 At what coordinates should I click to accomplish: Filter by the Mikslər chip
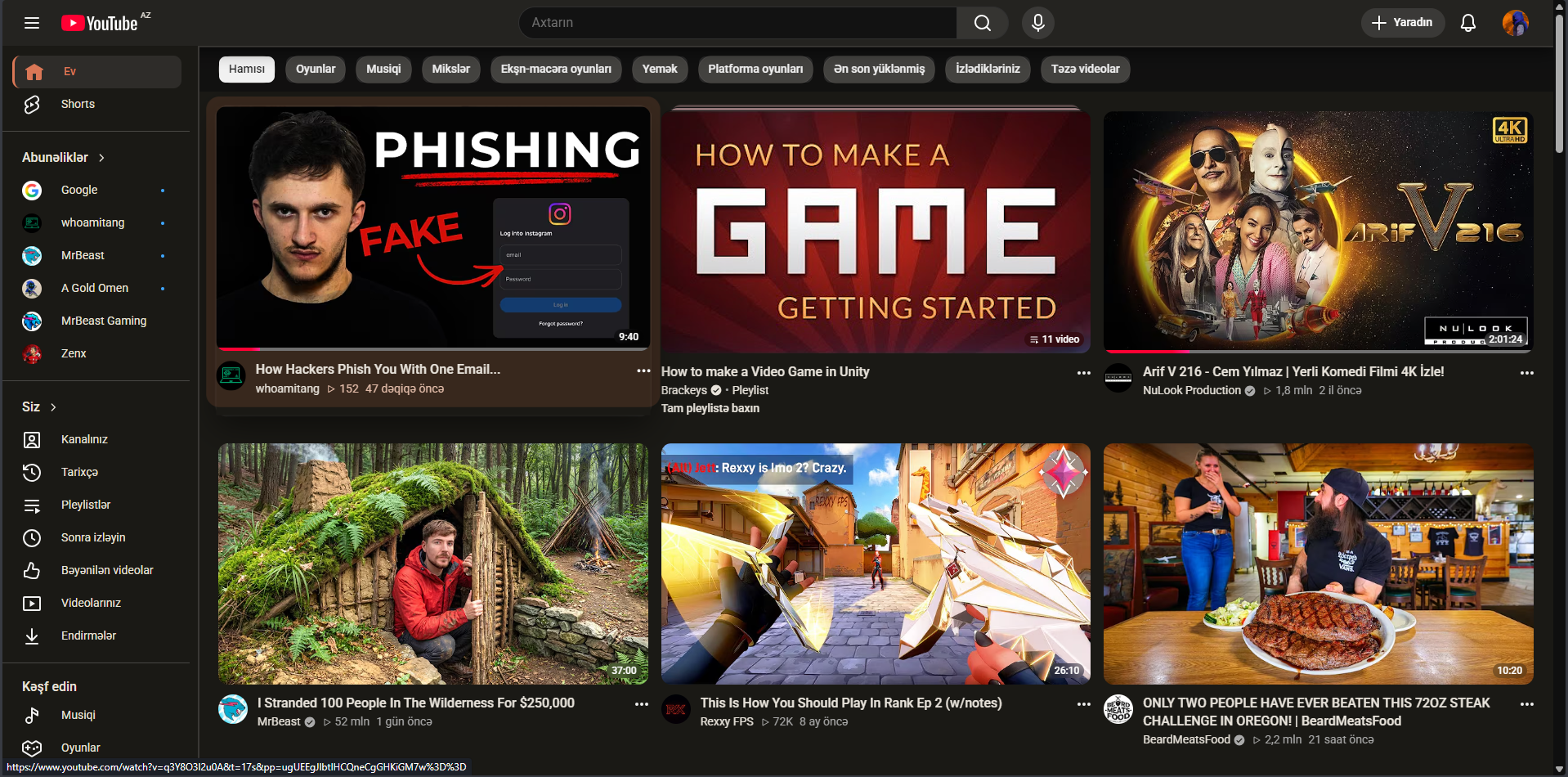(451, 70)
